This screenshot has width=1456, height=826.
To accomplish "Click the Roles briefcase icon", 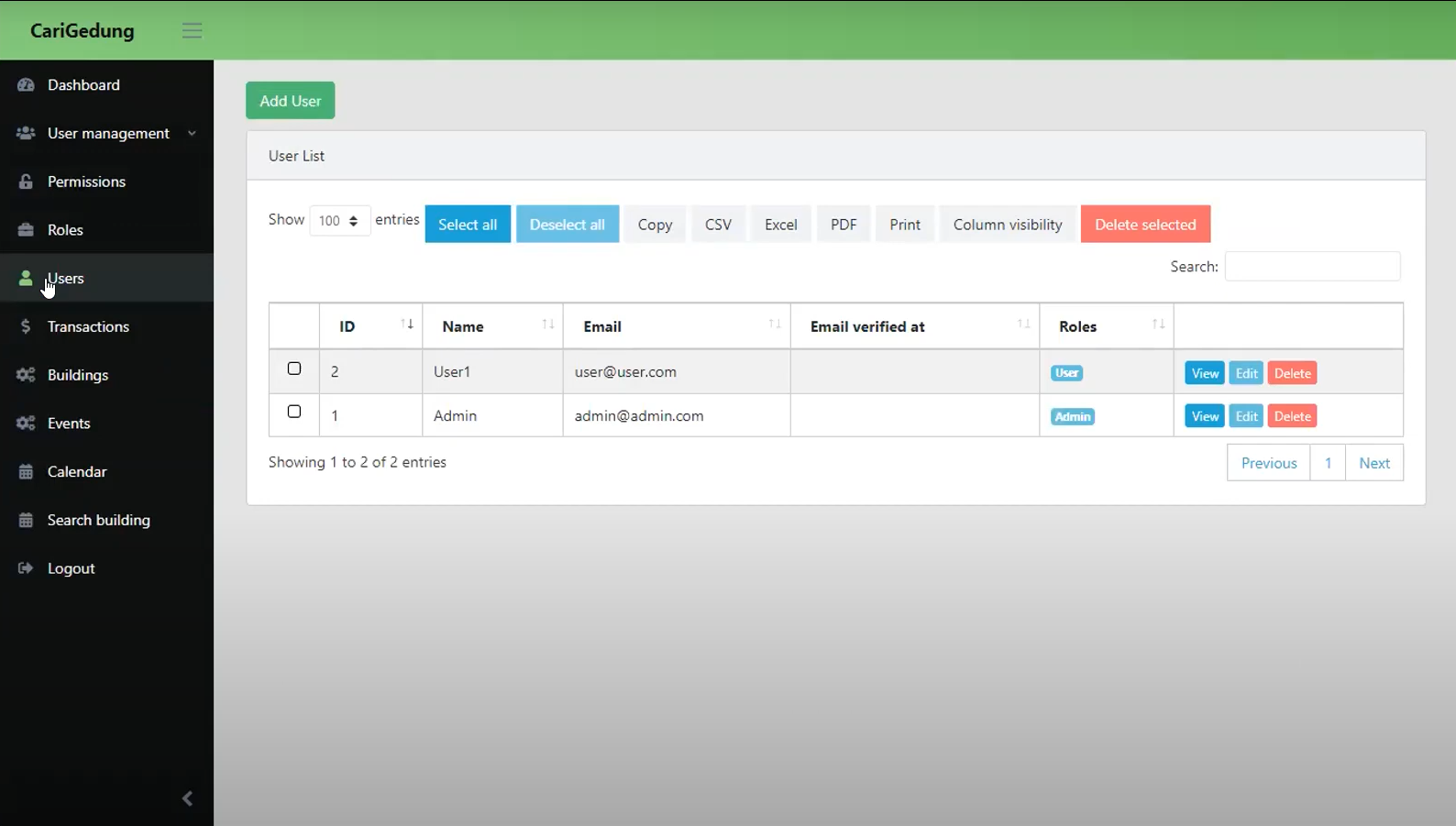I will pyautogui.click(x=26, y=230).
